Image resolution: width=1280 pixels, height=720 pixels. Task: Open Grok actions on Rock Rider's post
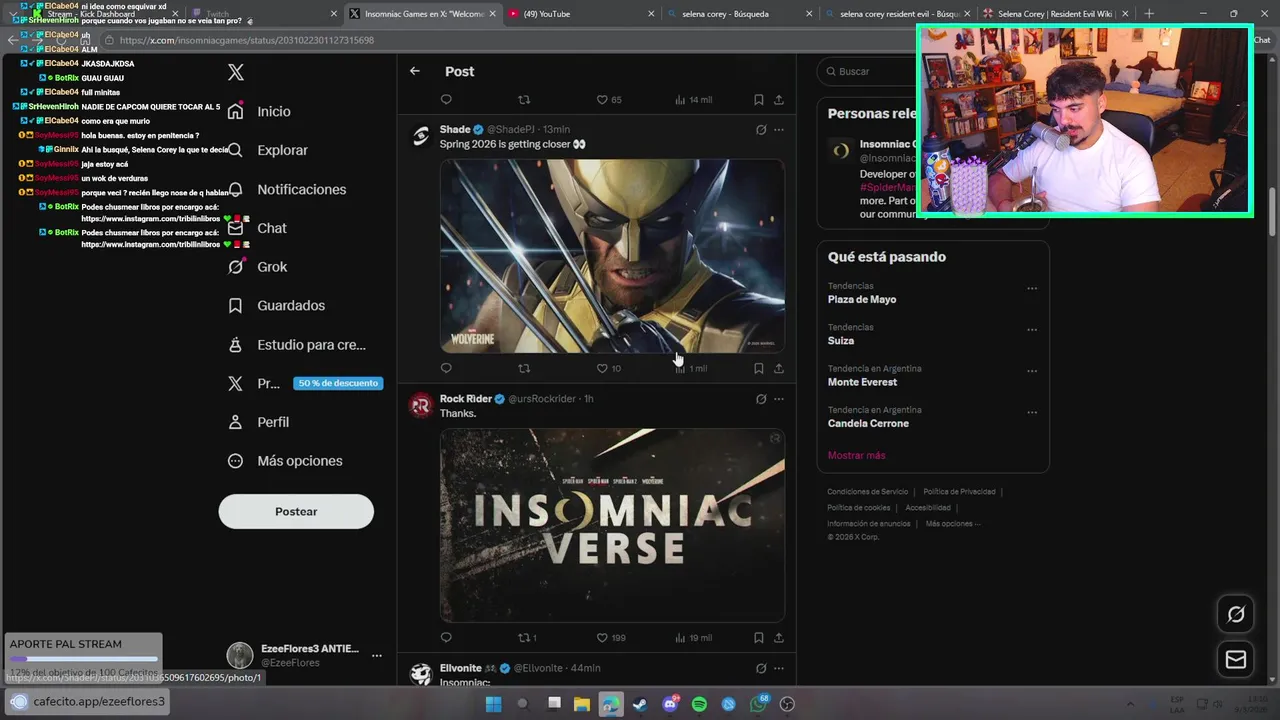(761, 399)
